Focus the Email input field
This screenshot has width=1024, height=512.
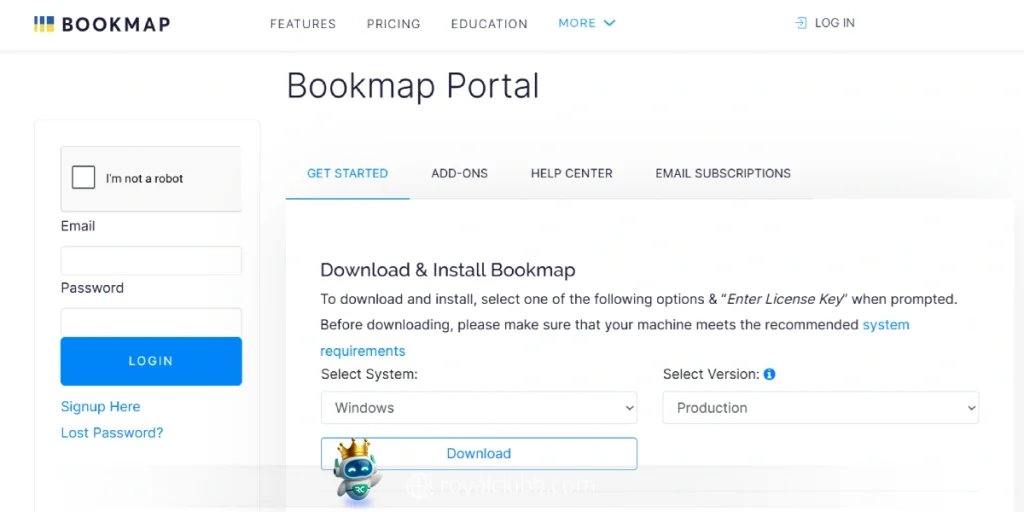click(x=152, y=261)
